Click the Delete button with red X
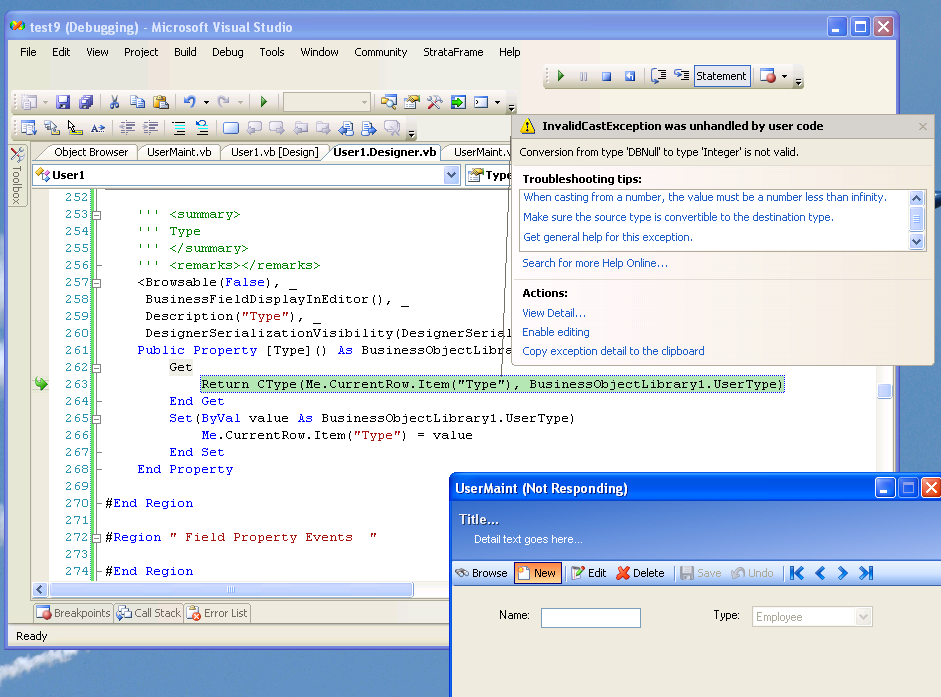Viewport: 941px width, 697px height. point(640,573)
